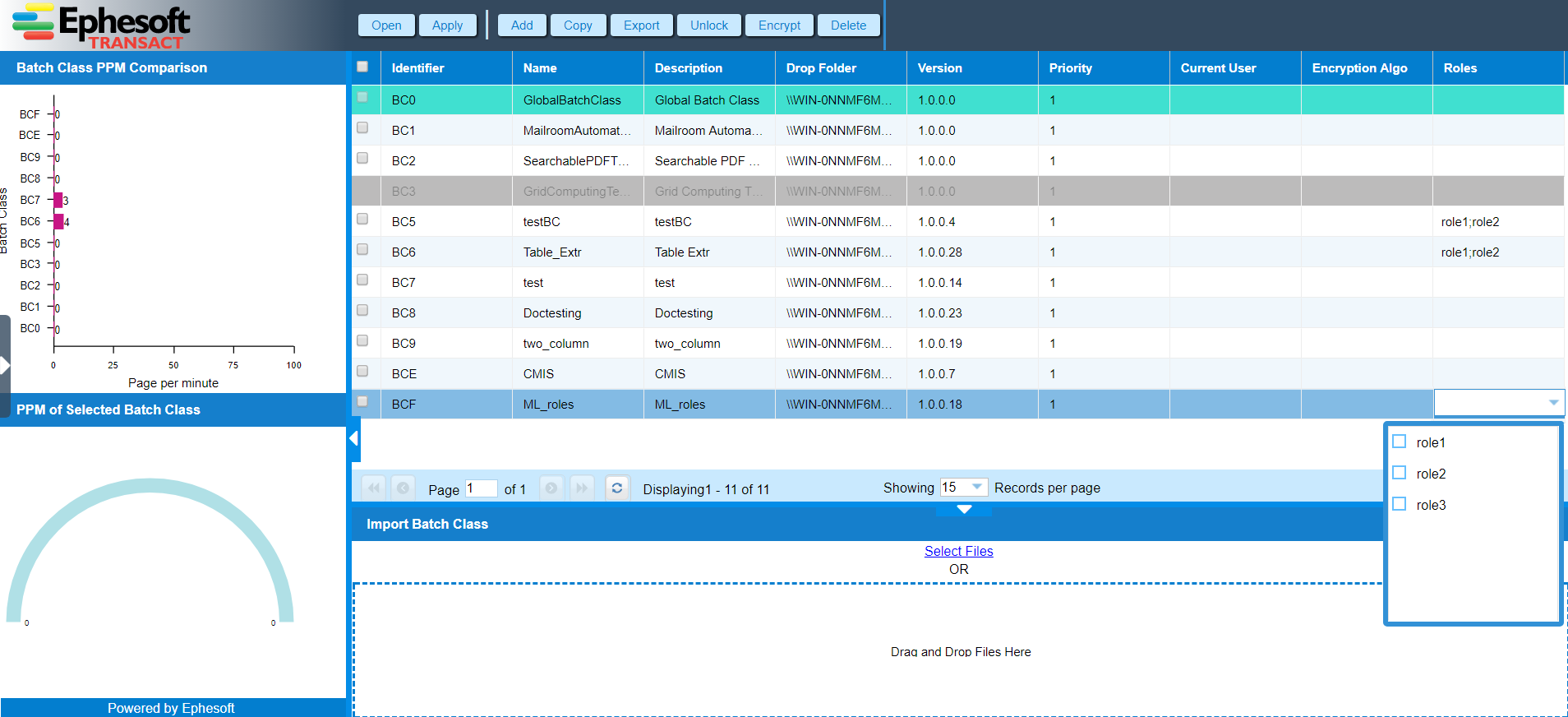The width and height of the screenshot is (1568, 717).
Task: Click the Copy batch class button
Action: (578, 25)
